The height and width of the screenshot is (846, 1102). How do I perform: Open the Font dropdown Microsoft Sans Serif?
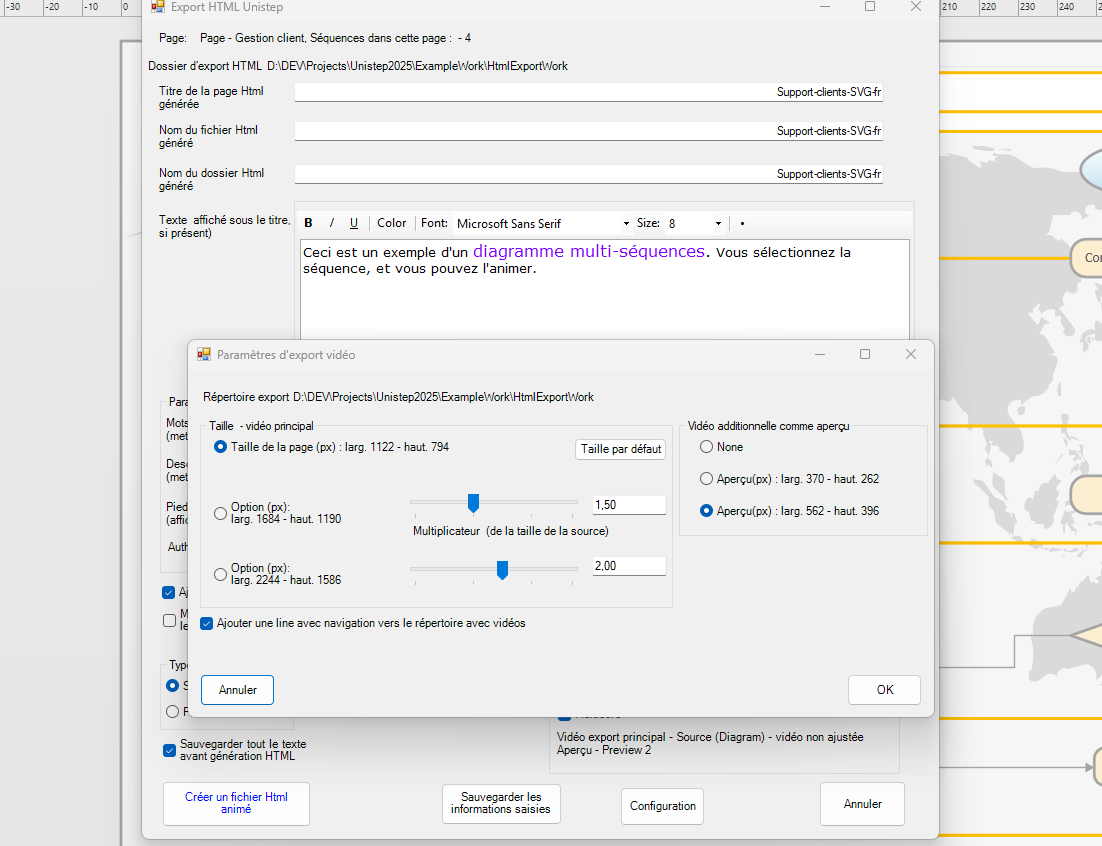[x=543, y=223]
